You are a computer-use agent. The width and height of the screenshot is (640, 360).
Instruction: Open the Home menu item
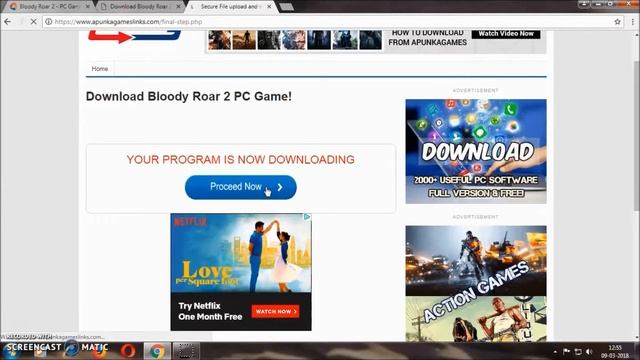(100, 69)
